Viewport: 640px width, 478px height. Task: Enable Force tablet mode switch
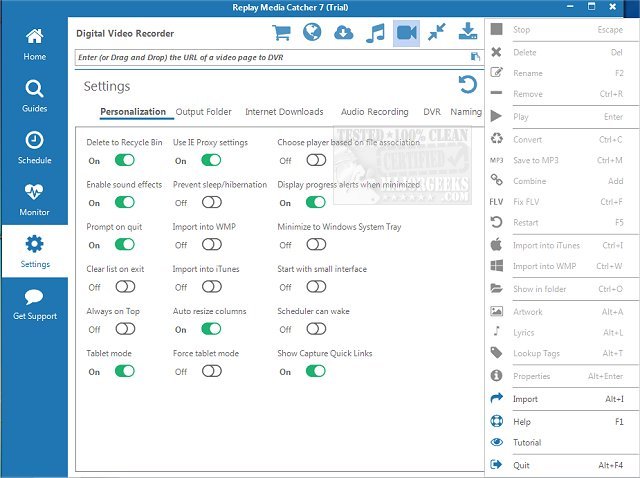tap(212, 371)
